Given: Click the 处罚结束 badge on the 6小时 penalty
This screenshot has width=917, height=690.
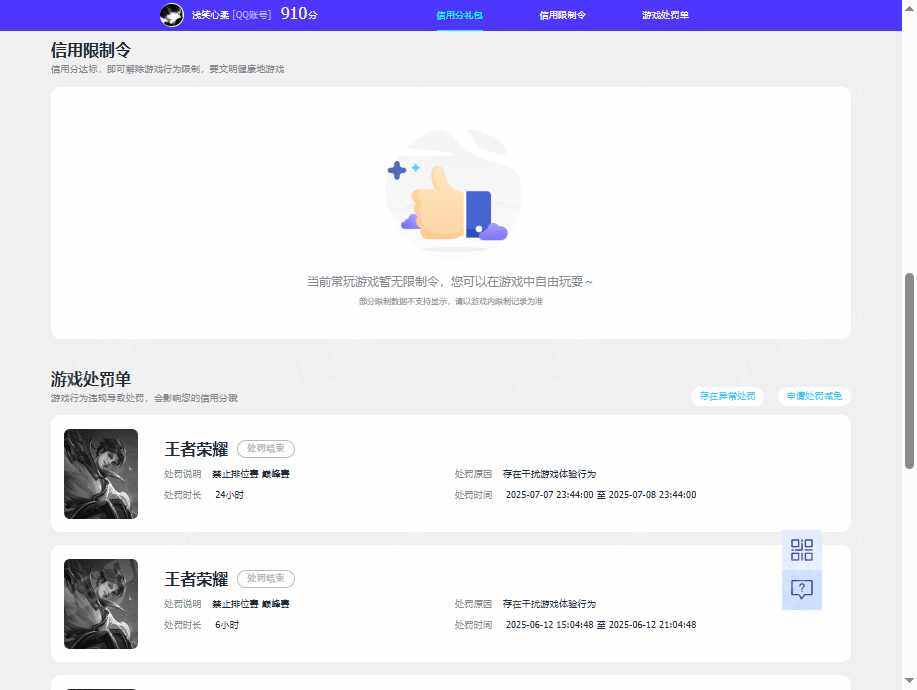Looking at the screenshot, I should (266, 578).
